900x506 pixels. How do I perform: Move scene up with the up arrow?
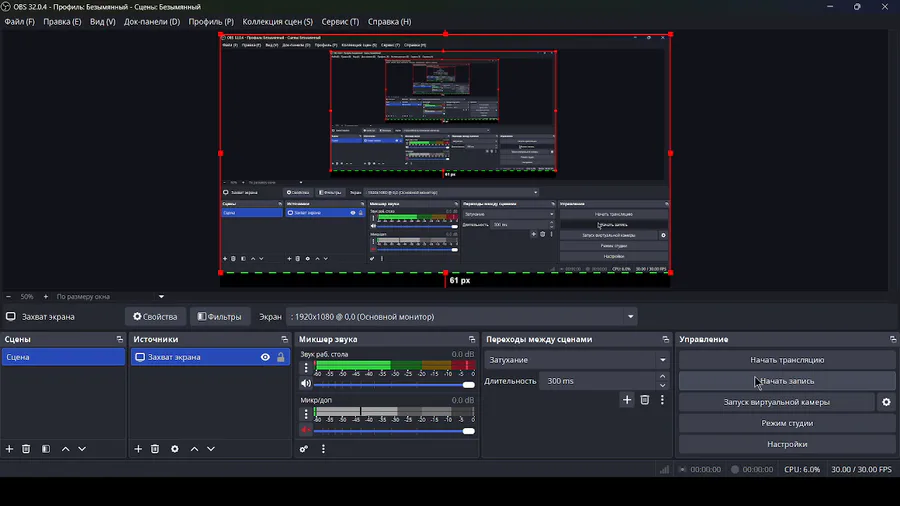[65, 449]
